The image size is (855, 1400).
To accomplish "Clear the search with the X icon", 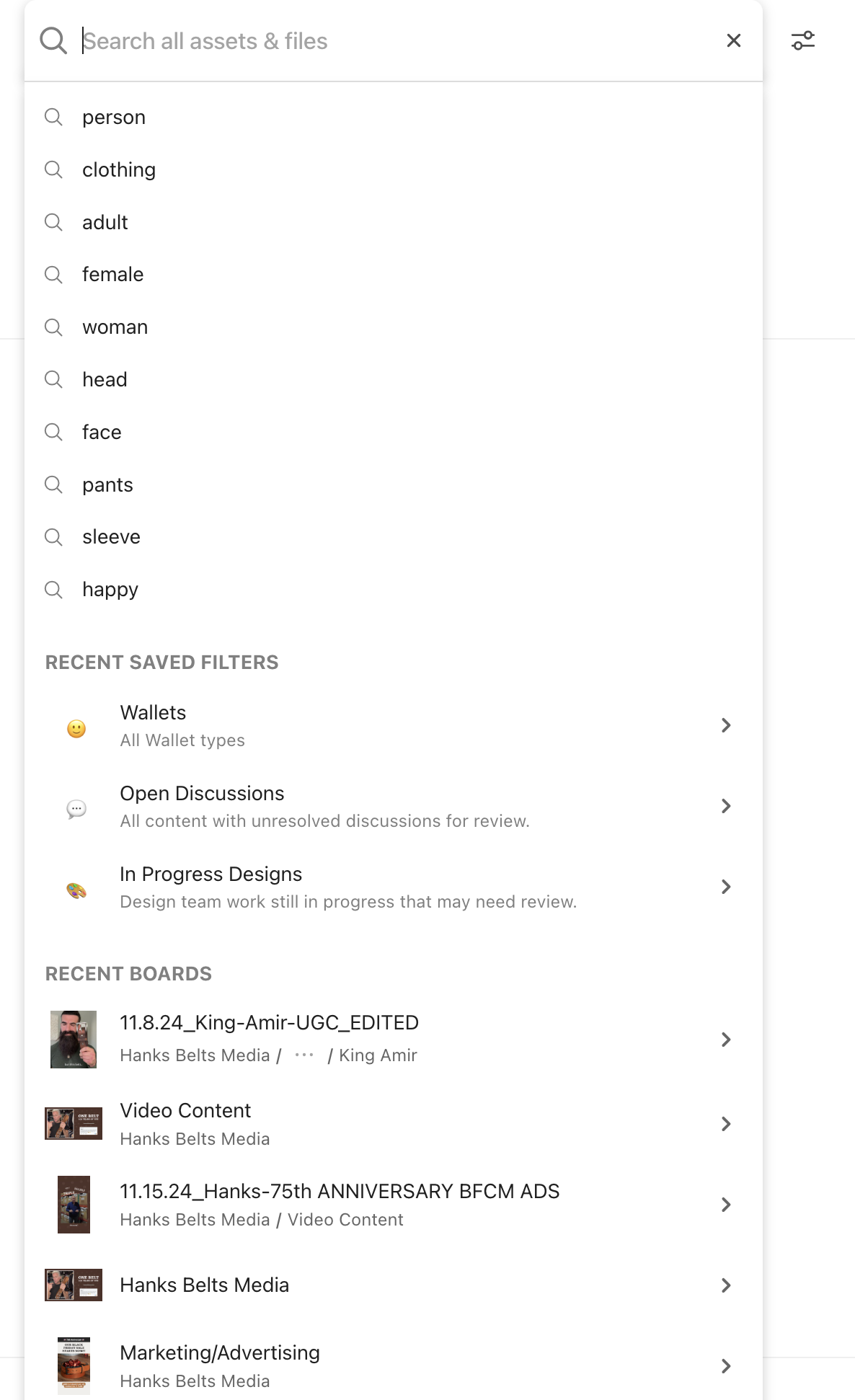I will pos(733,40).
